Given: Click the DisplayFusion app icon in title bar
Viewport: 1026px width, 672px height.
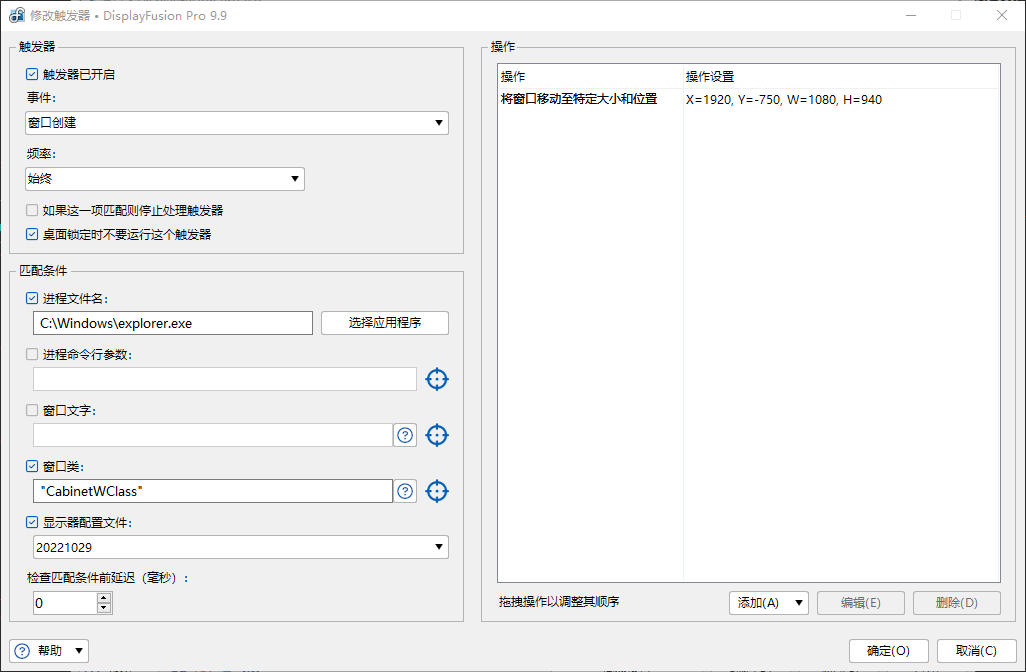Looking at the screenshot, I should click(x=17, y=15).
